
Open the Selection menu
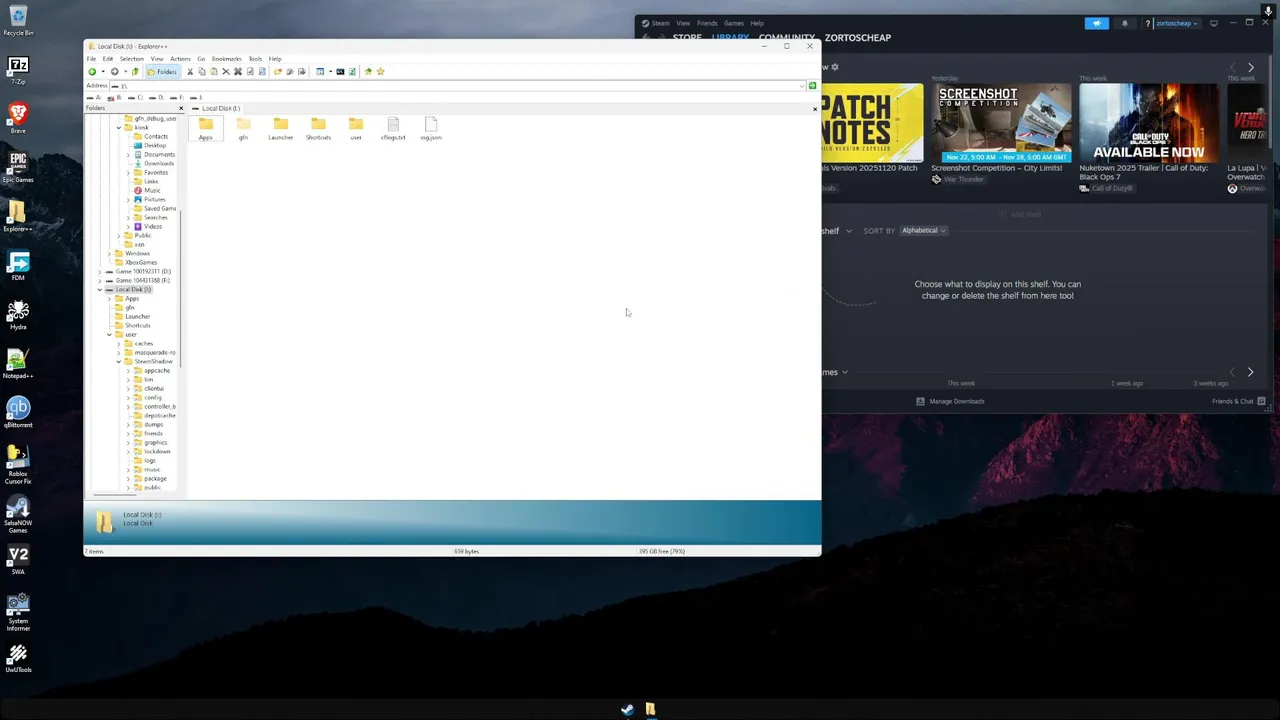132,59
